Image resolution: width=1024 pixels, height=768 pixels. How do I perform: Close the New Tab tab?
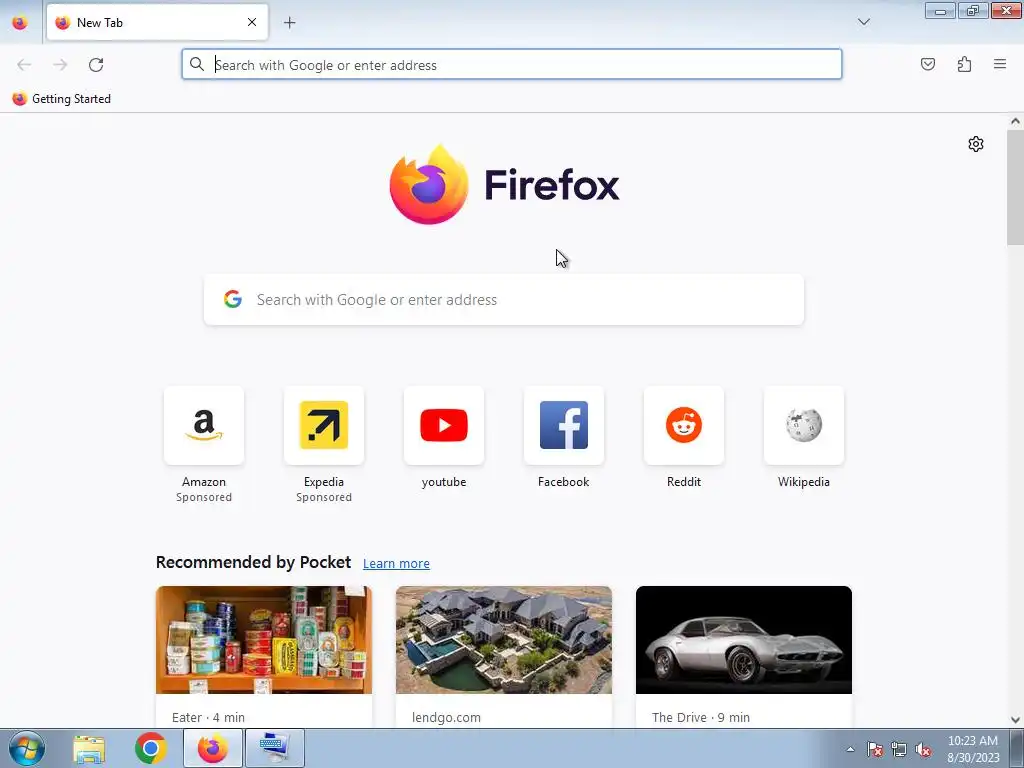click(x=252, y=22)
